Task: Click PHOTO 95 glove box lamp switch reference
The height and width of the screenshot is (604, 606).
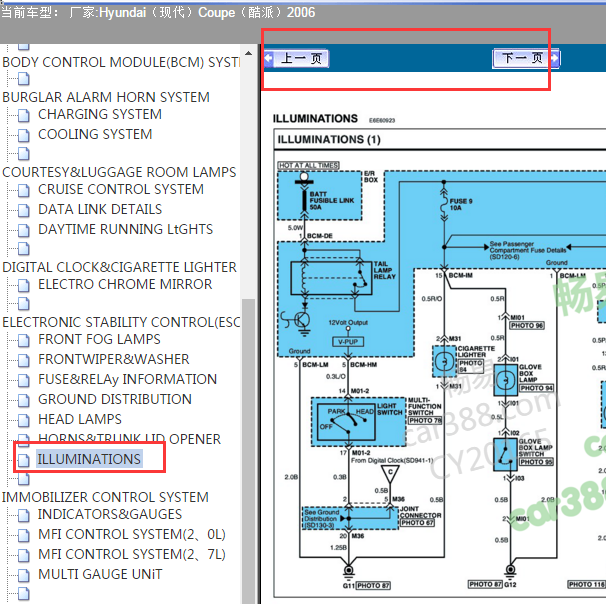Action: click(x=536, y=462)
